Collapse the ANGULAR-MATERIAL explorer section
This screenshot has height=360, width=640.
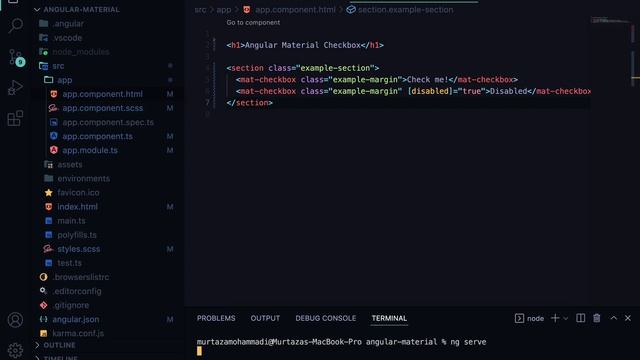pyautogui.click(x=37, y=9)
